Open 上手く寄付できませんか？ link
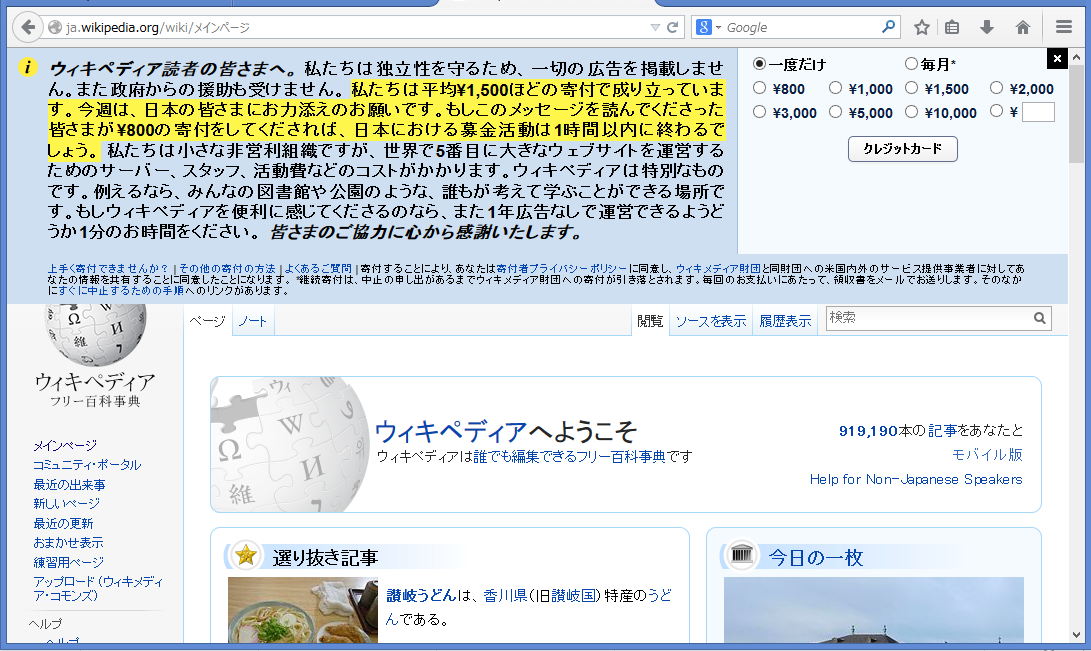 point(108,268)
